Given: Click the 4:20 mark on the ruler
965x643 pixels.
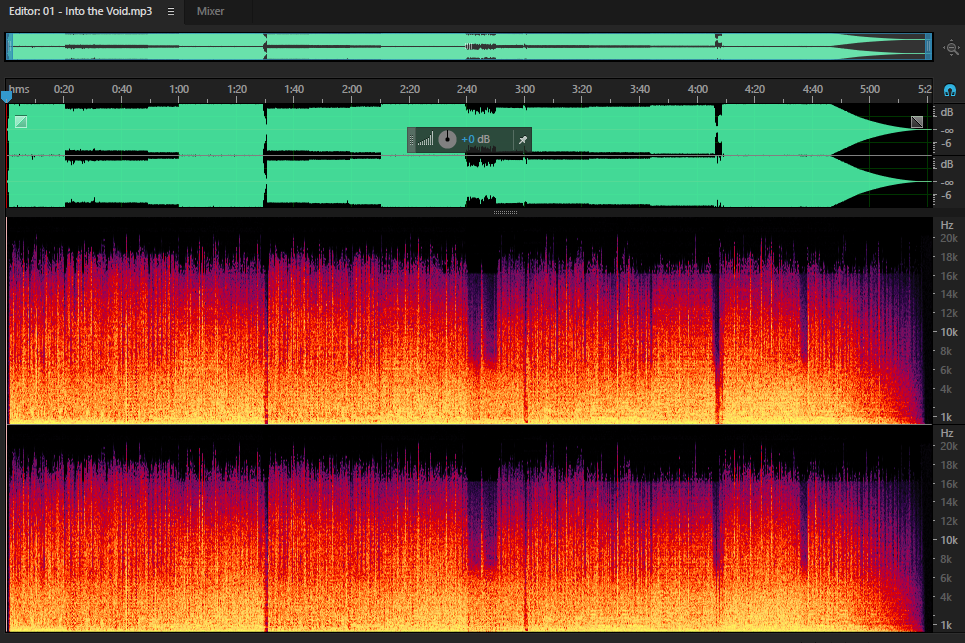Looking at the screenshot, I should click(x=755, y=89).
